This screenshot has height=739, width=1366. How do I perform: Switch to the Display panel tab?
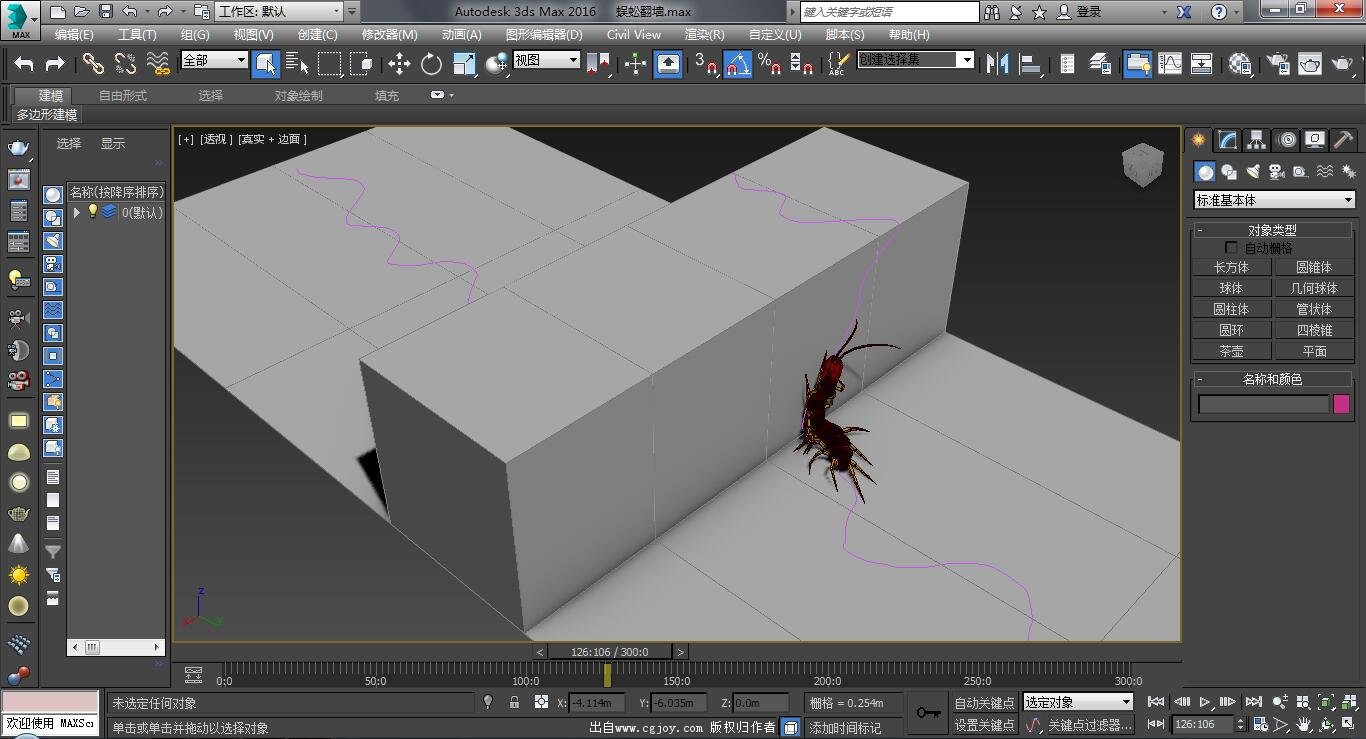point(1315,140)
